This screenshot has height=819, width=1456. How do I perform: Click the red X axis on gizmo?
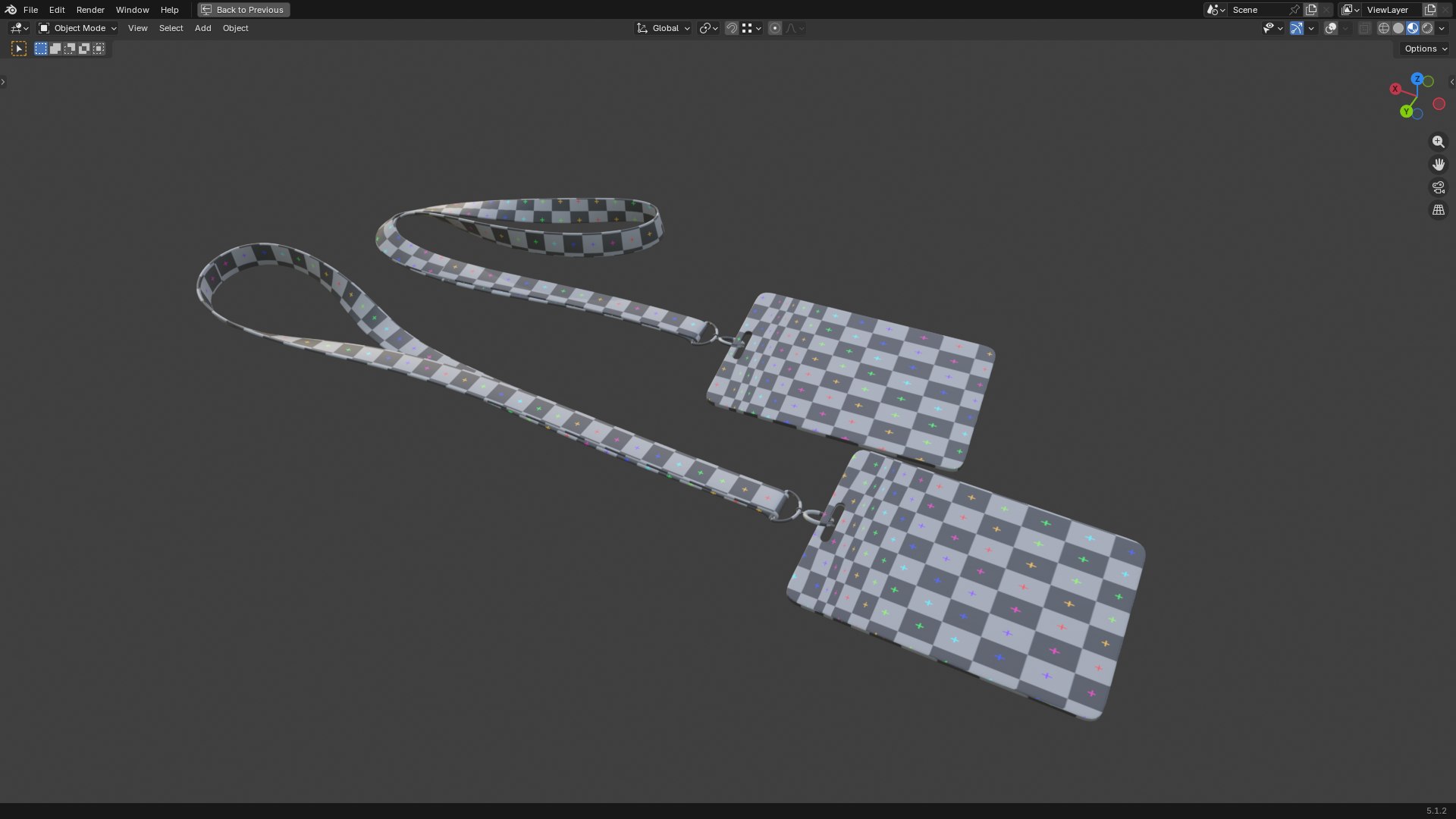pyautogui.click(x=1395, y=89)
